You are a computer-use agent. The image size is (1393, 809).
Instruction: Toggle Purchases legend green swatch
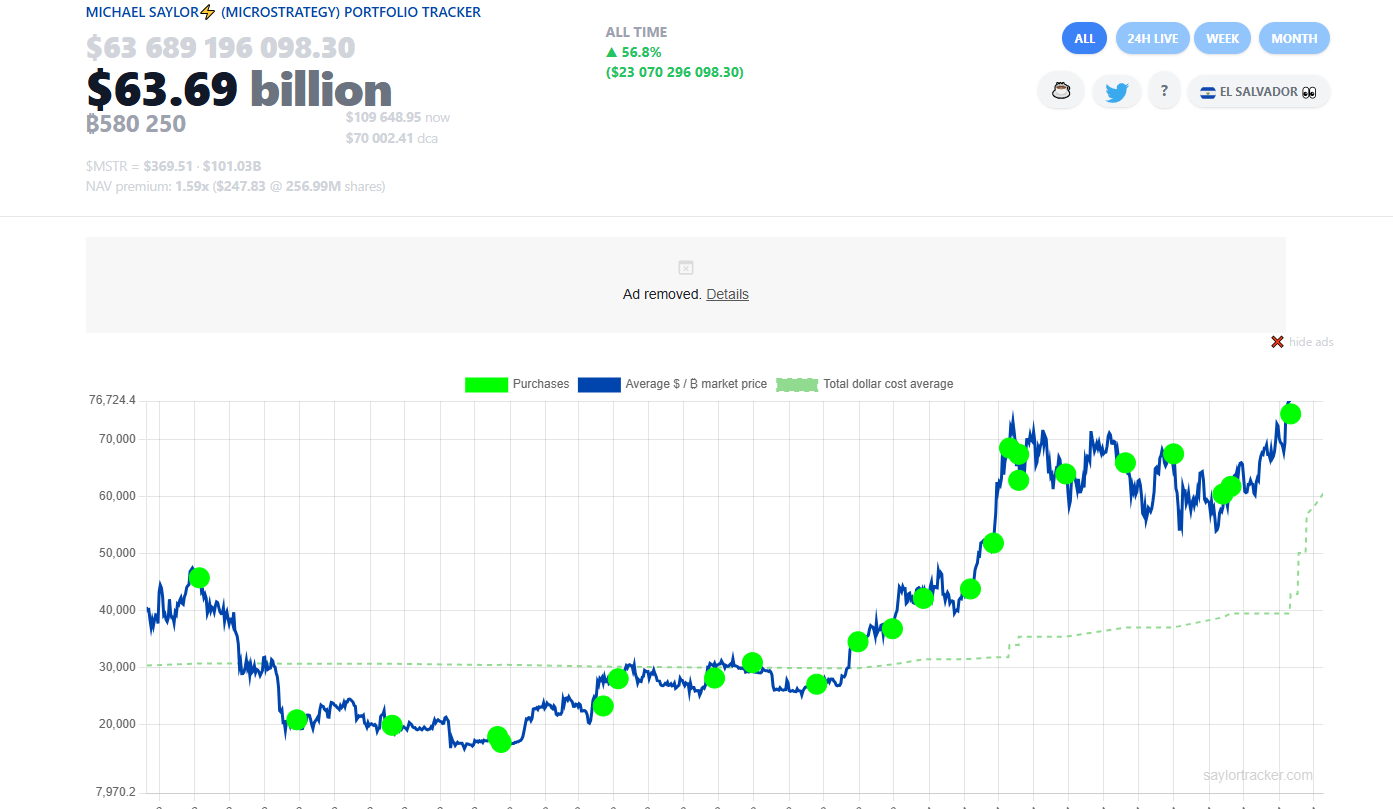[x=486, y=384]
